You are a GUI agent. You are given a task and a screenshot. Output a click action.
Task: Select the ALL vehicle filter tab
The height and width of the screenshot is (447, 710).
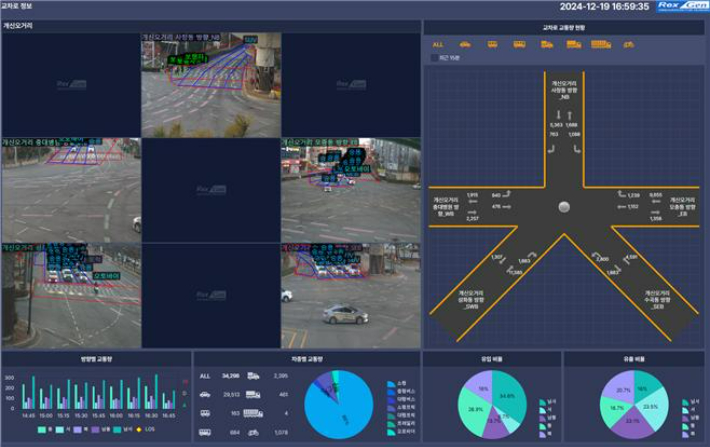point(438,44)
